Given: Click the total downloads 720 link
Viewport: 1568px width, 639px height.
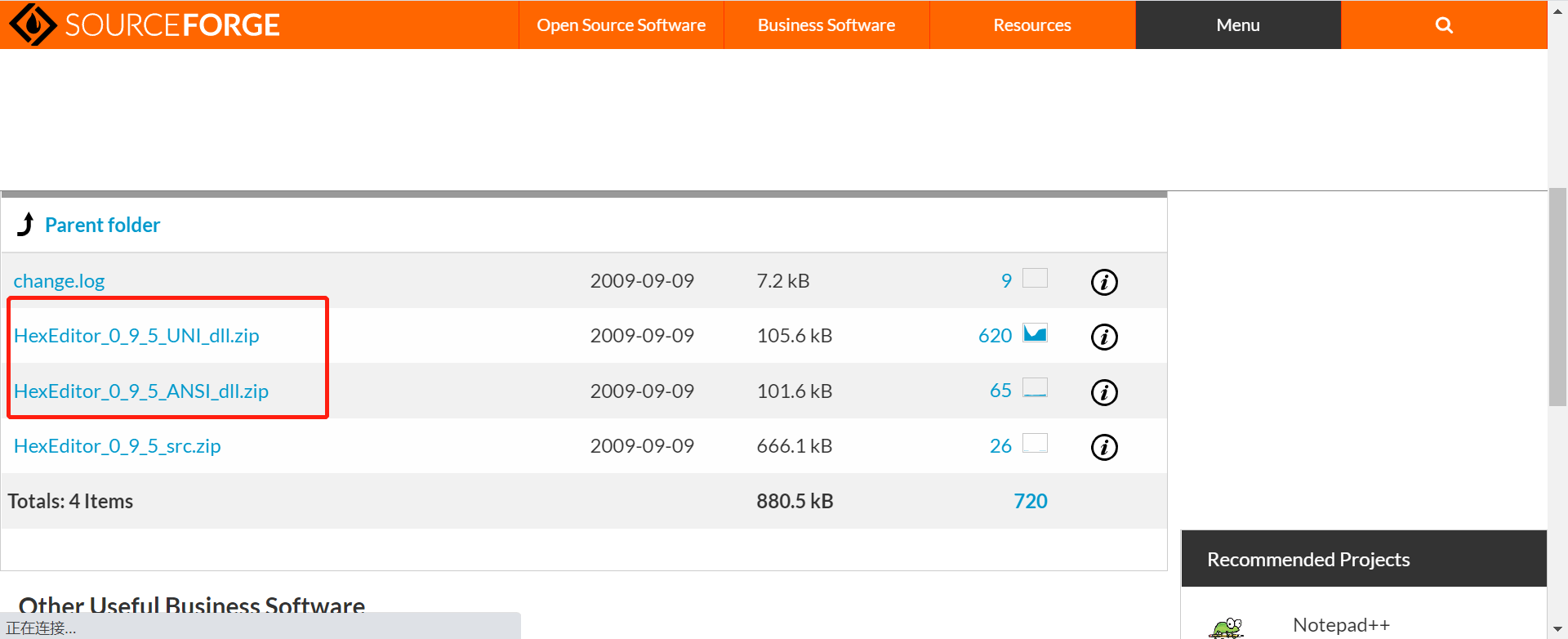Looking at the screenshot, I should coord(1031,501).
